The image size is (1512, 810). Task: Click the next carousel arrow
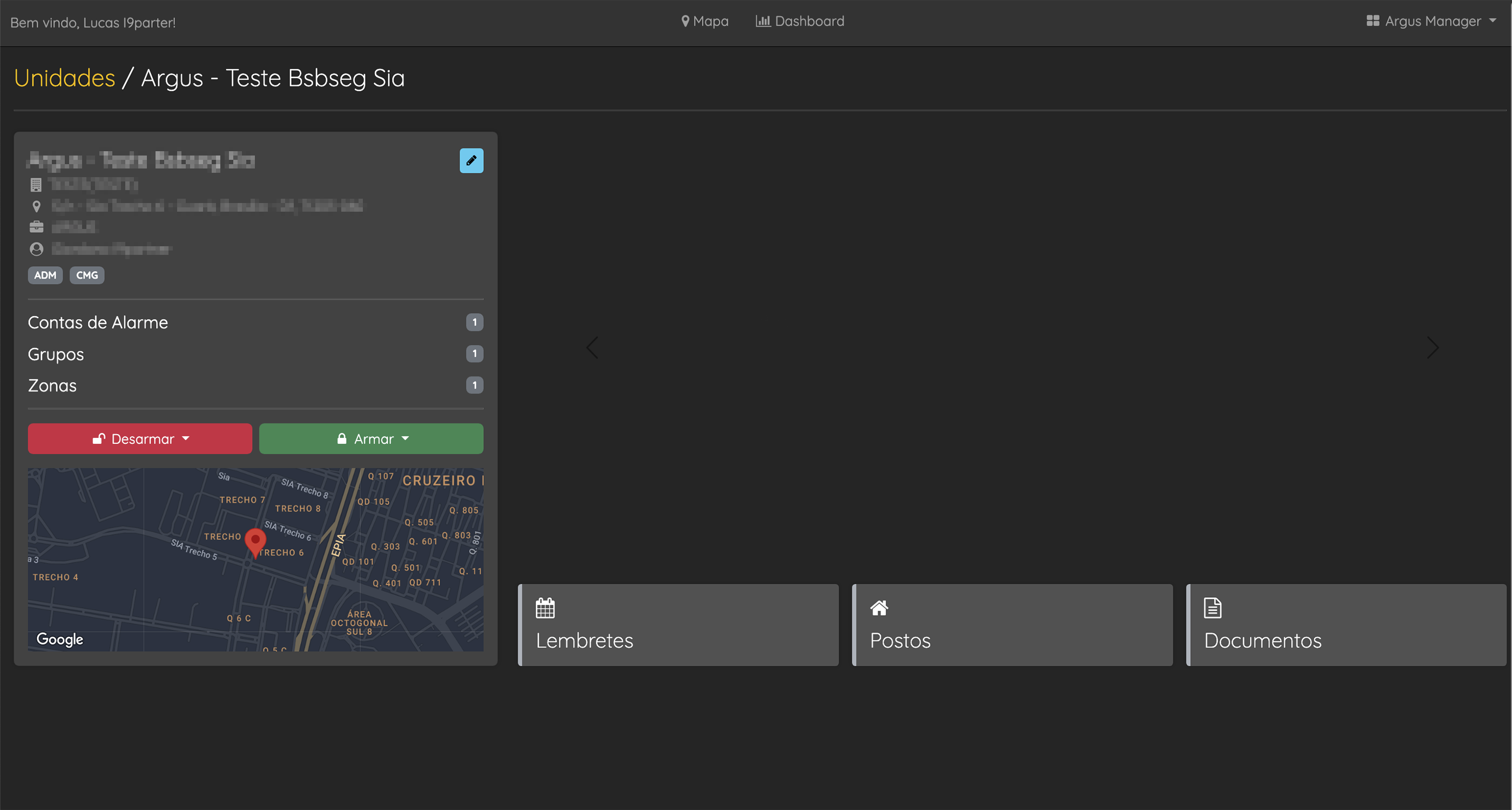click(1433, 347)
